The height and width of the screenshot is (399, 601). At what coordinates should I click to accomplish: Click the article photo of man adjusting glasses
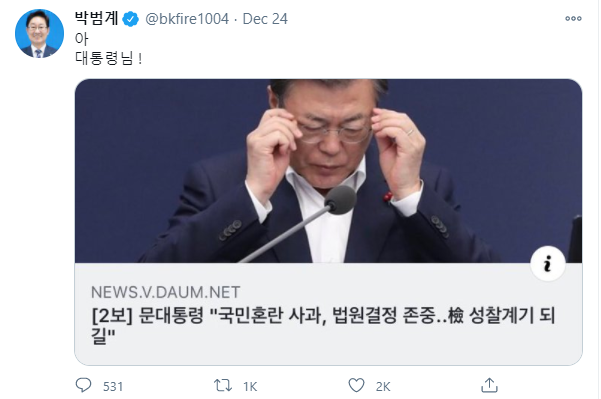pyautogui.click(x=328, y=171)
